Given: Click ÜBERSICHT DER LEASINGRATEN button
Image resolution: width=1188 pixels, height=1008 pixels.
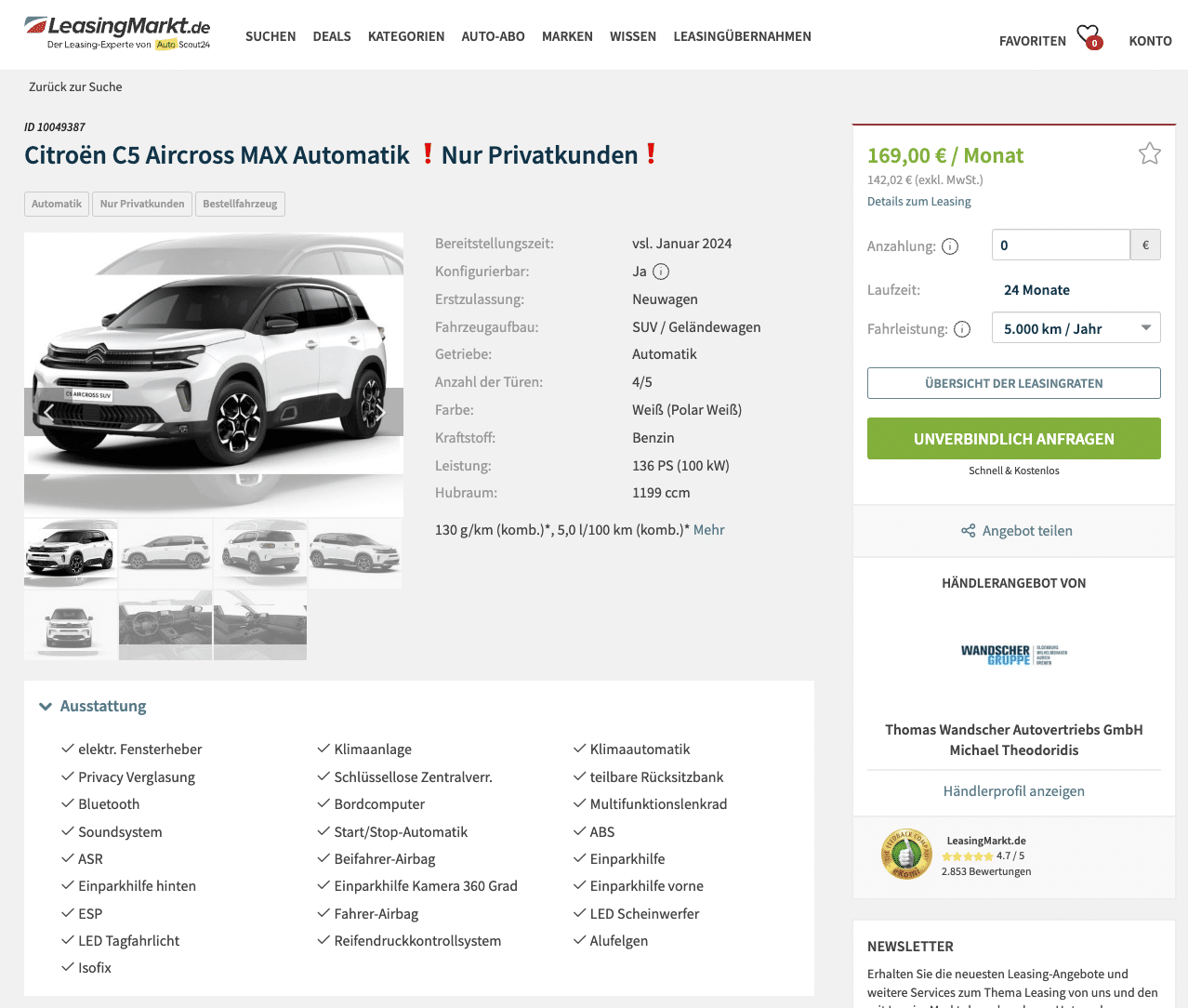Looking at the screenshot, I should click(x=1013, y=383).
